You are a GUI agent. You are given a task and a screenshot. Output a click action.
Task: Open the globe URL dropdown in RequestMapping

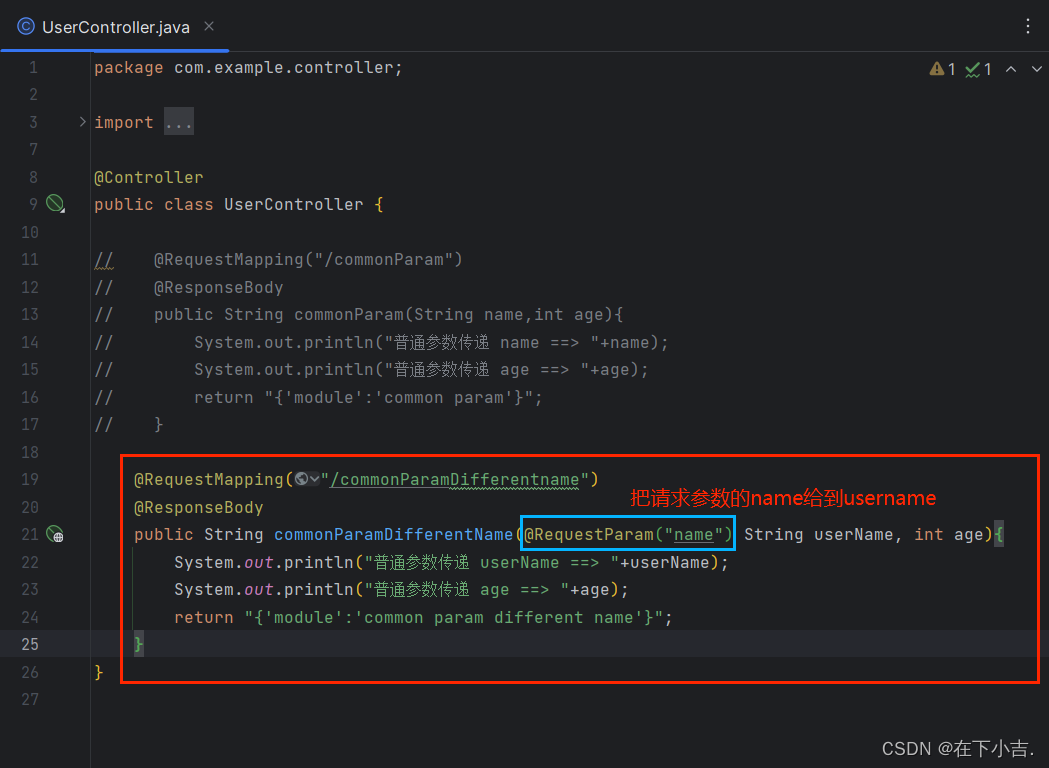point(307,479)
